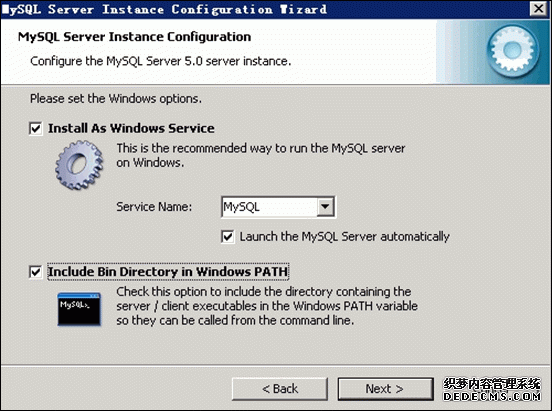The height and width of the screenshot is (411, 552).
Task: Open the Service Name dropdown arrow
Action: click(325, 207)
